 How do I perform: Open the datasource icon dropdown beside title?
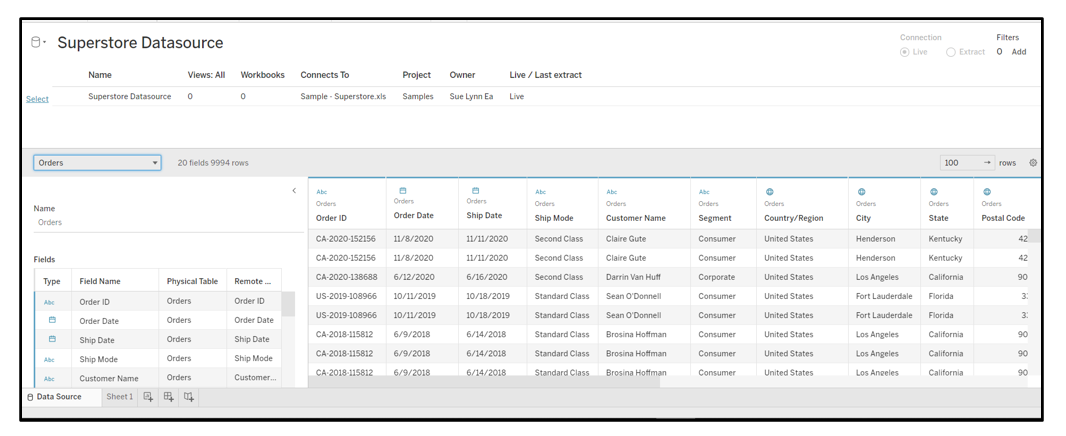tap(40, 43)
